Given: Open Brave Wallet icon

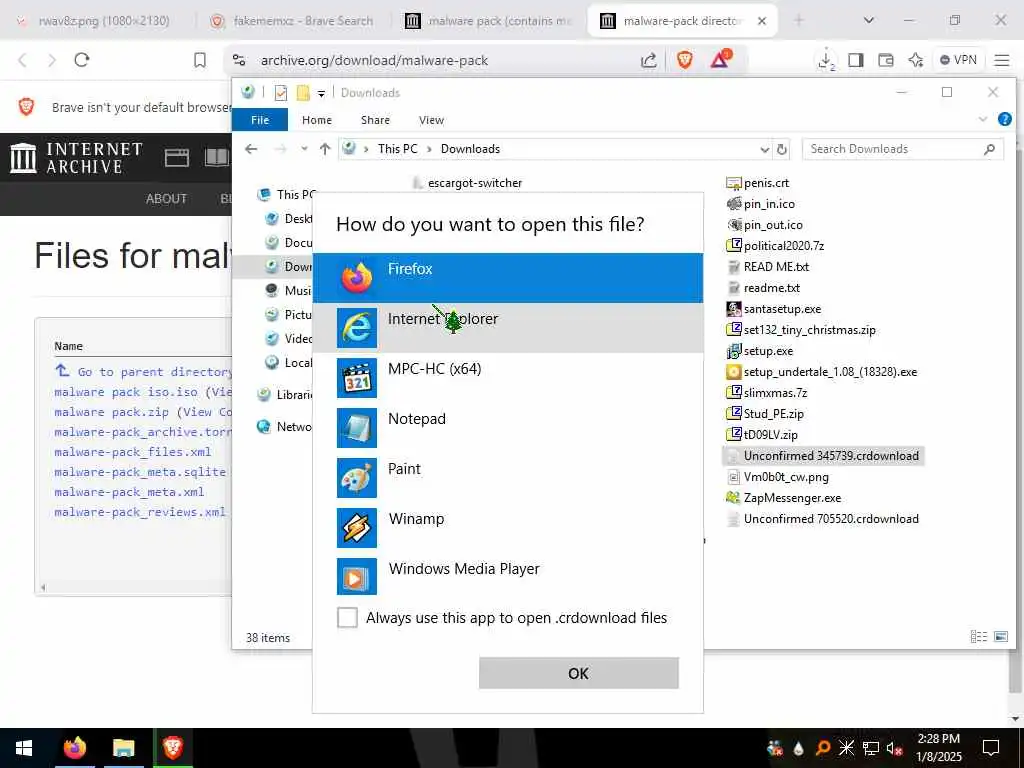Looking at the screenshot, I should pos(886,60).
